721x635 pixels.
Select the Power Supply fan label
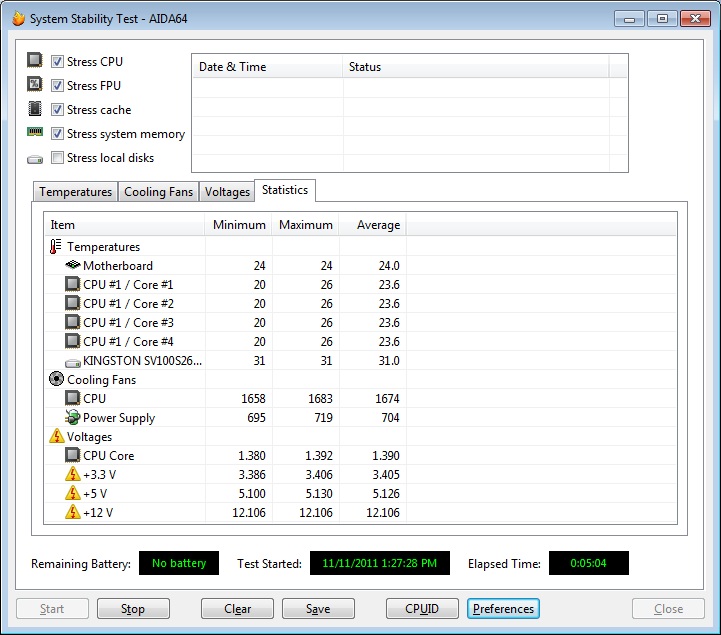click(x=119, y=418)
